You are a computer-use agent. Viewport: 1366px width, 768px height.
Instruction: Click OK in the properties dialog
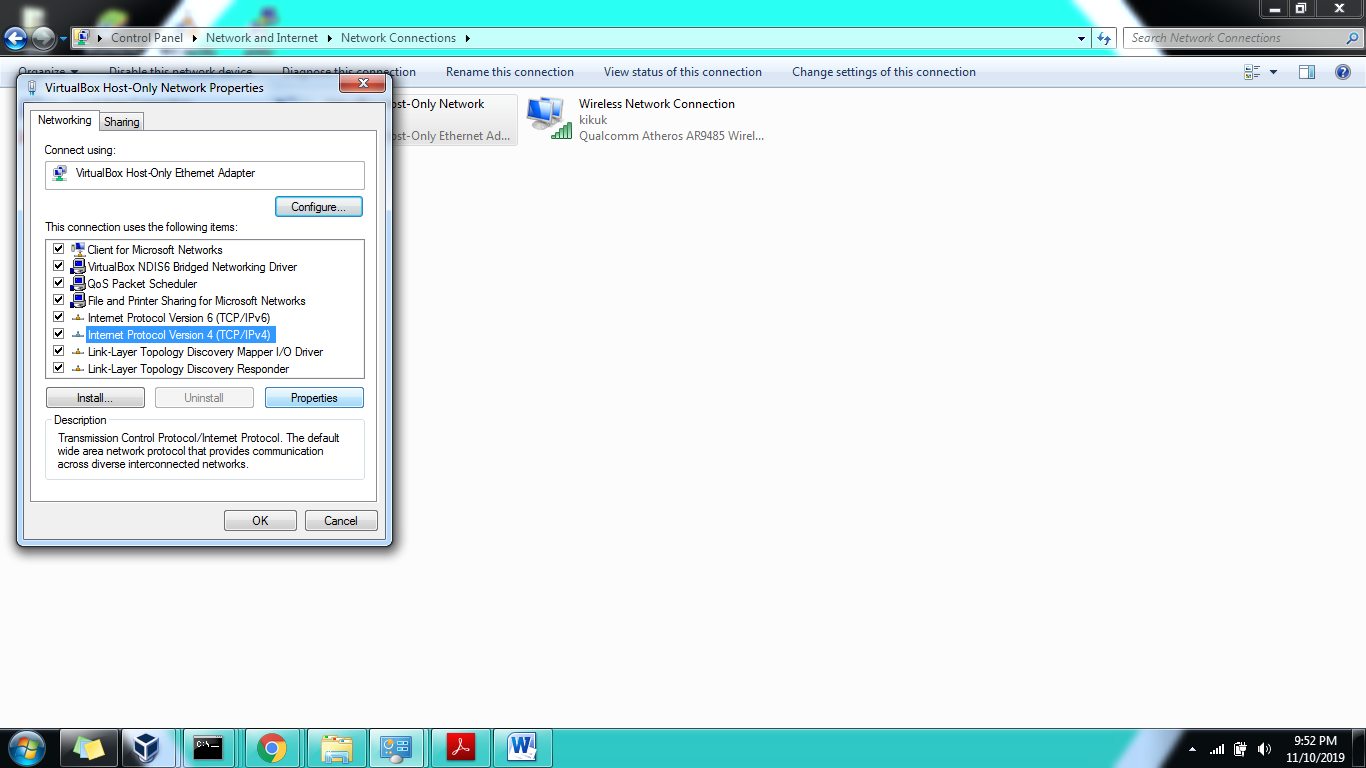(260, 521)
